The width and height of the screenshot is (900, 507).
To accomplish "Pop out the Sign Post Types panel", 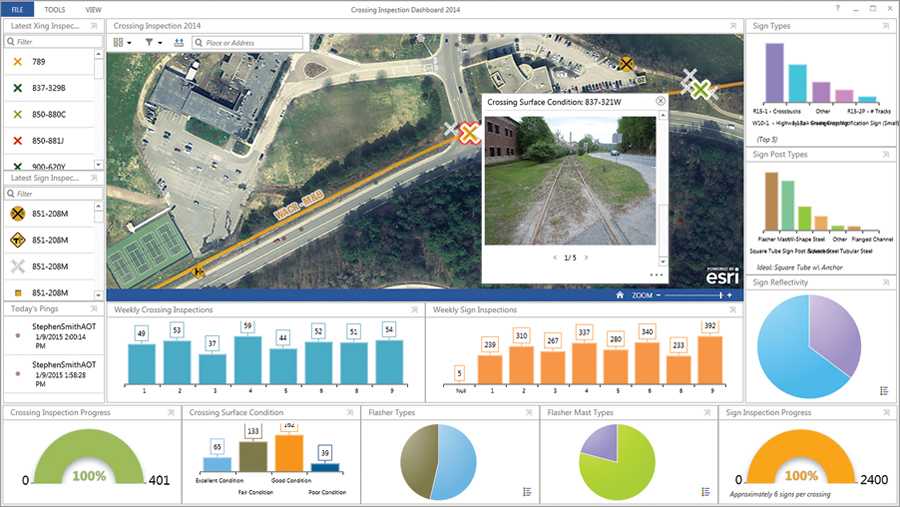I will pos(886,154).
